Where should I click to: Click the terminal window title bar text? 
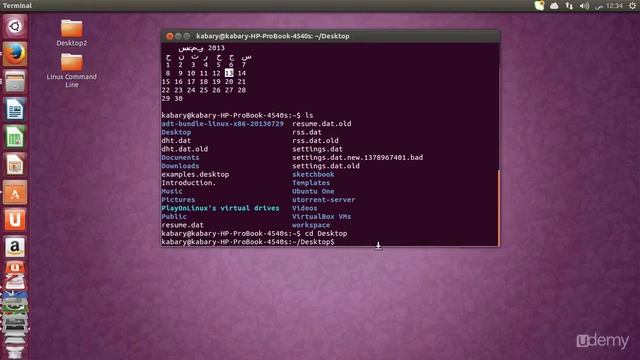[x=273, y=36]
